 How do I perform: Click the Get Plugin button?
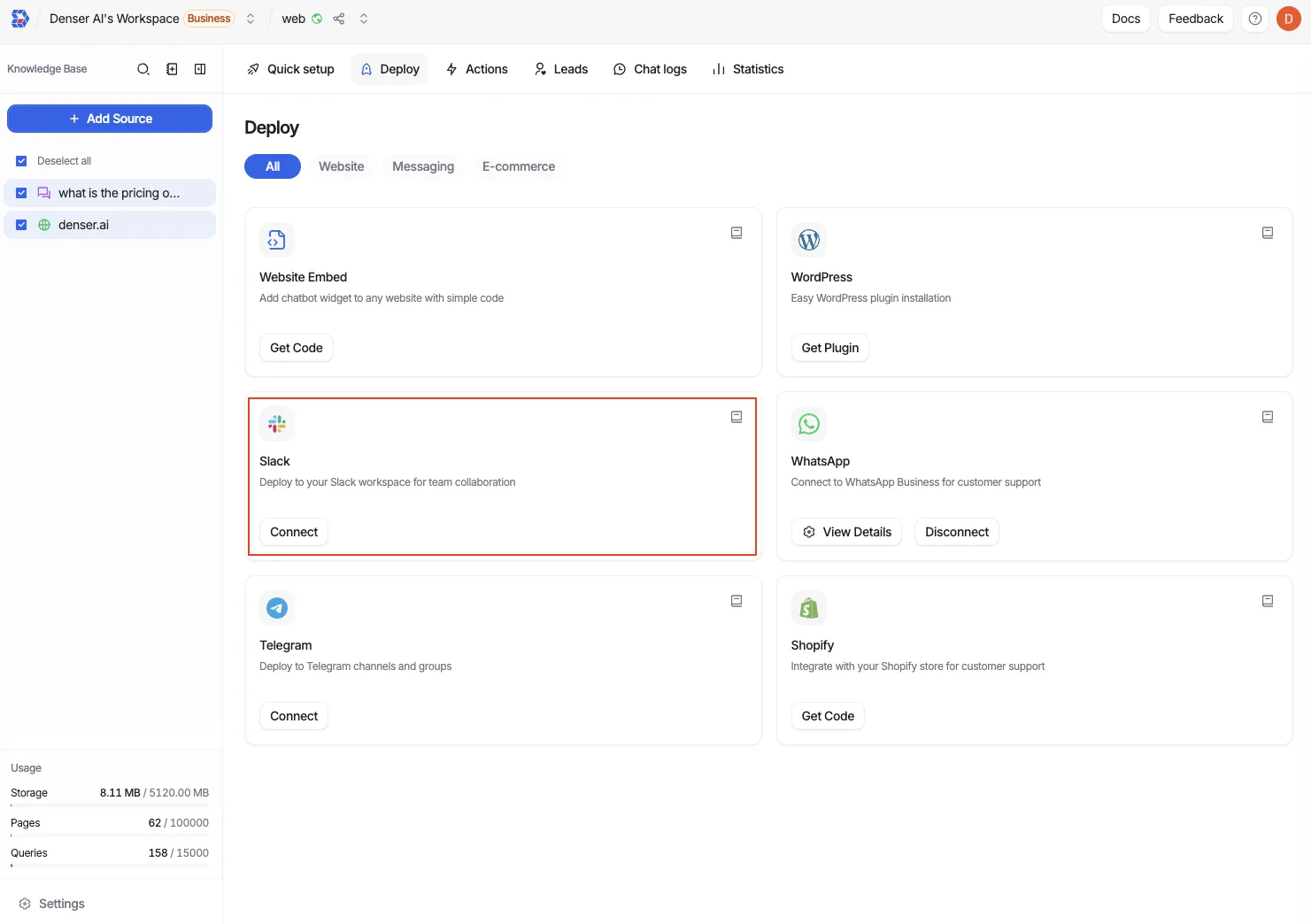(830, 348)
